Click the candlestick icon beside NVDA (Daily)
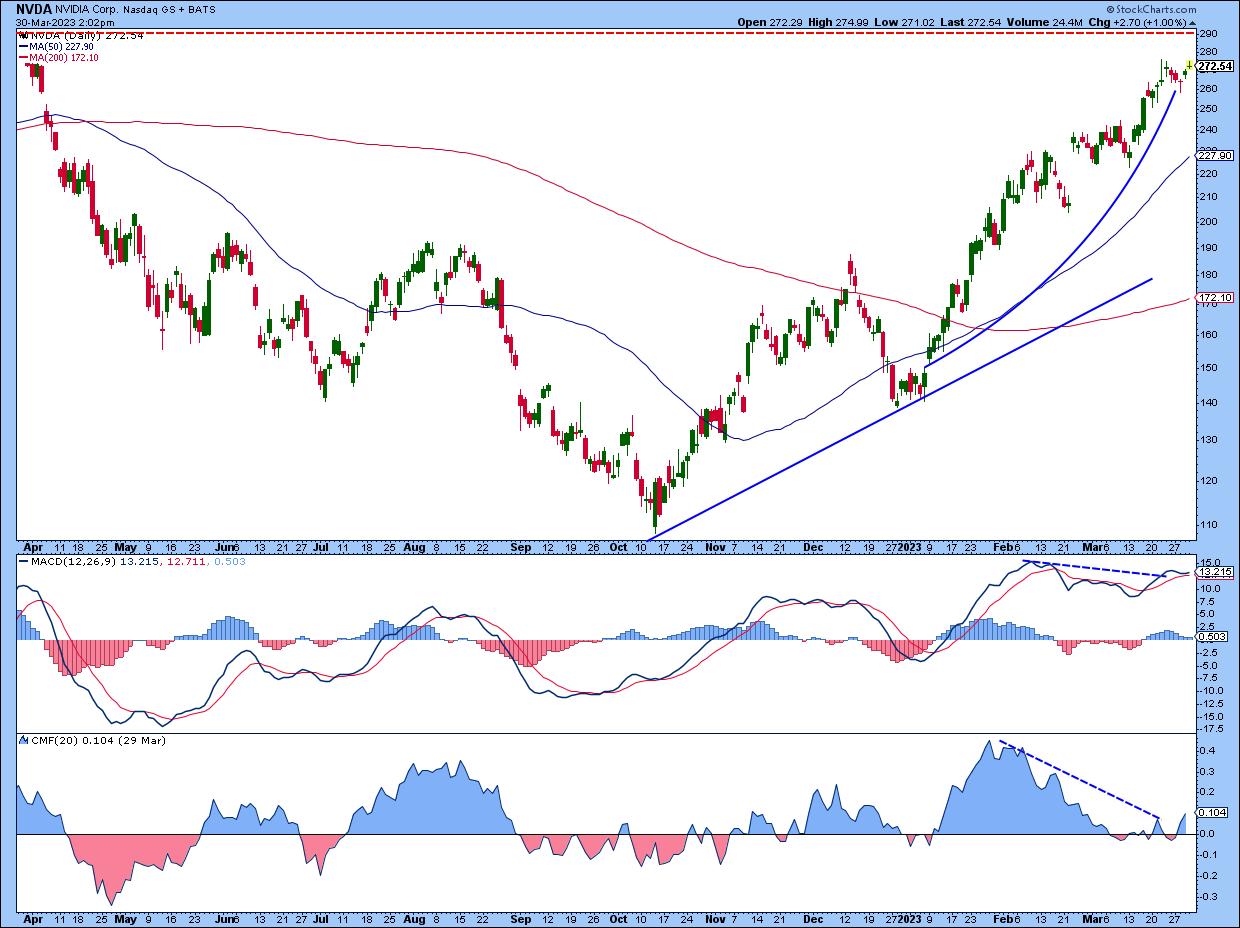This screenshot has width=1240, height=928. (23, 34)
